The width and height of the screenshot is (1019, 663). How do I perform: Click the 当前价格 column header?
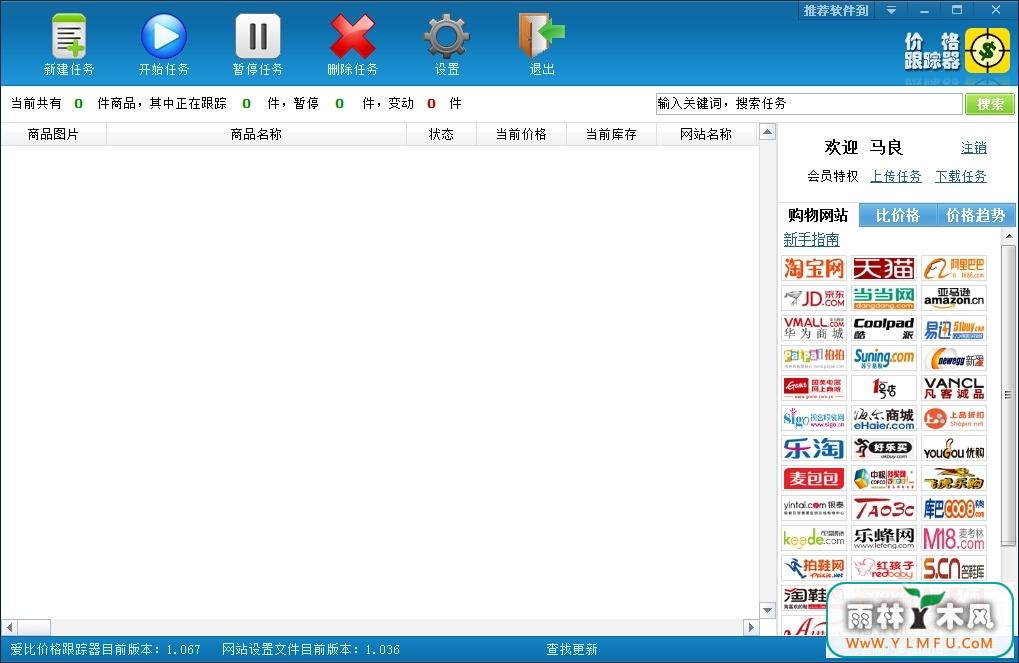pyautogui.click(x=521, y=135)
